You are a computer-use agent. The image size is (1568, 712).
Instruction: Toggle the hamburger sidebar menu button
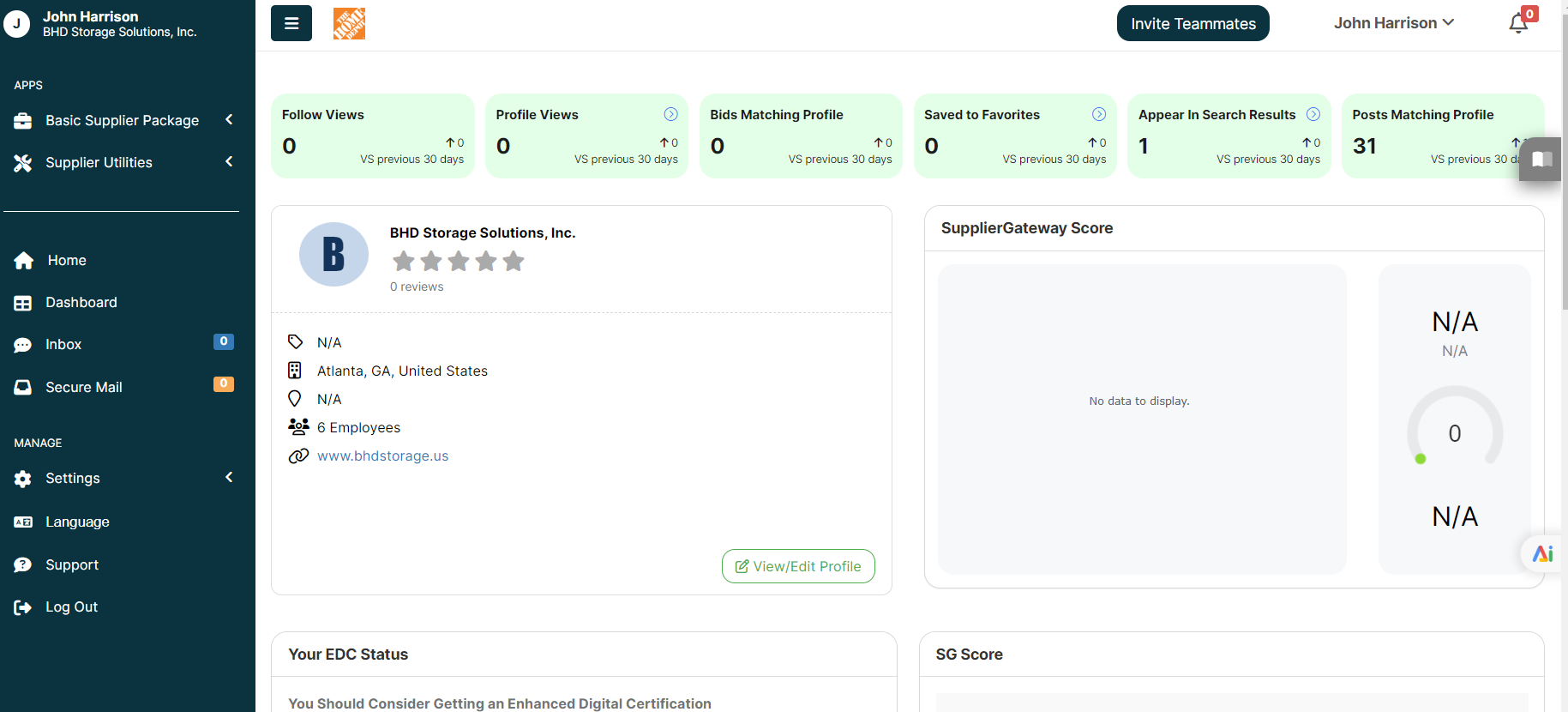291,23
